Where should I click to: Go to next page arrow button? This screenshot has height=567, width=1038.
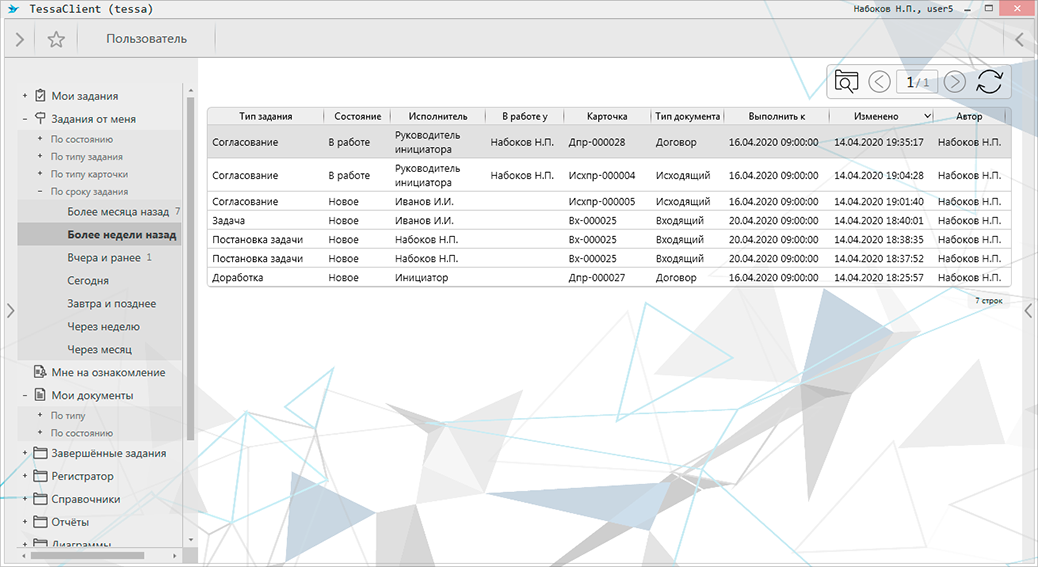coord(954,82)
